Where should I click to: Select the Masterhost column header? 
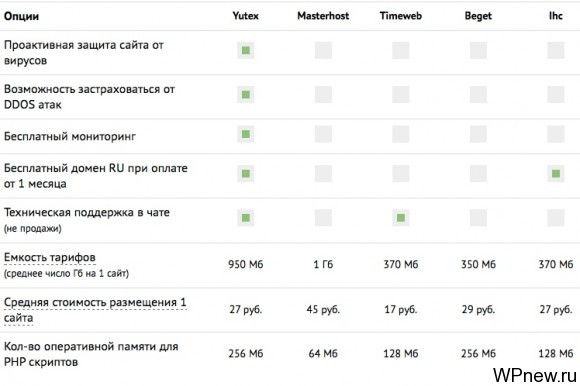tap(323, 16)
